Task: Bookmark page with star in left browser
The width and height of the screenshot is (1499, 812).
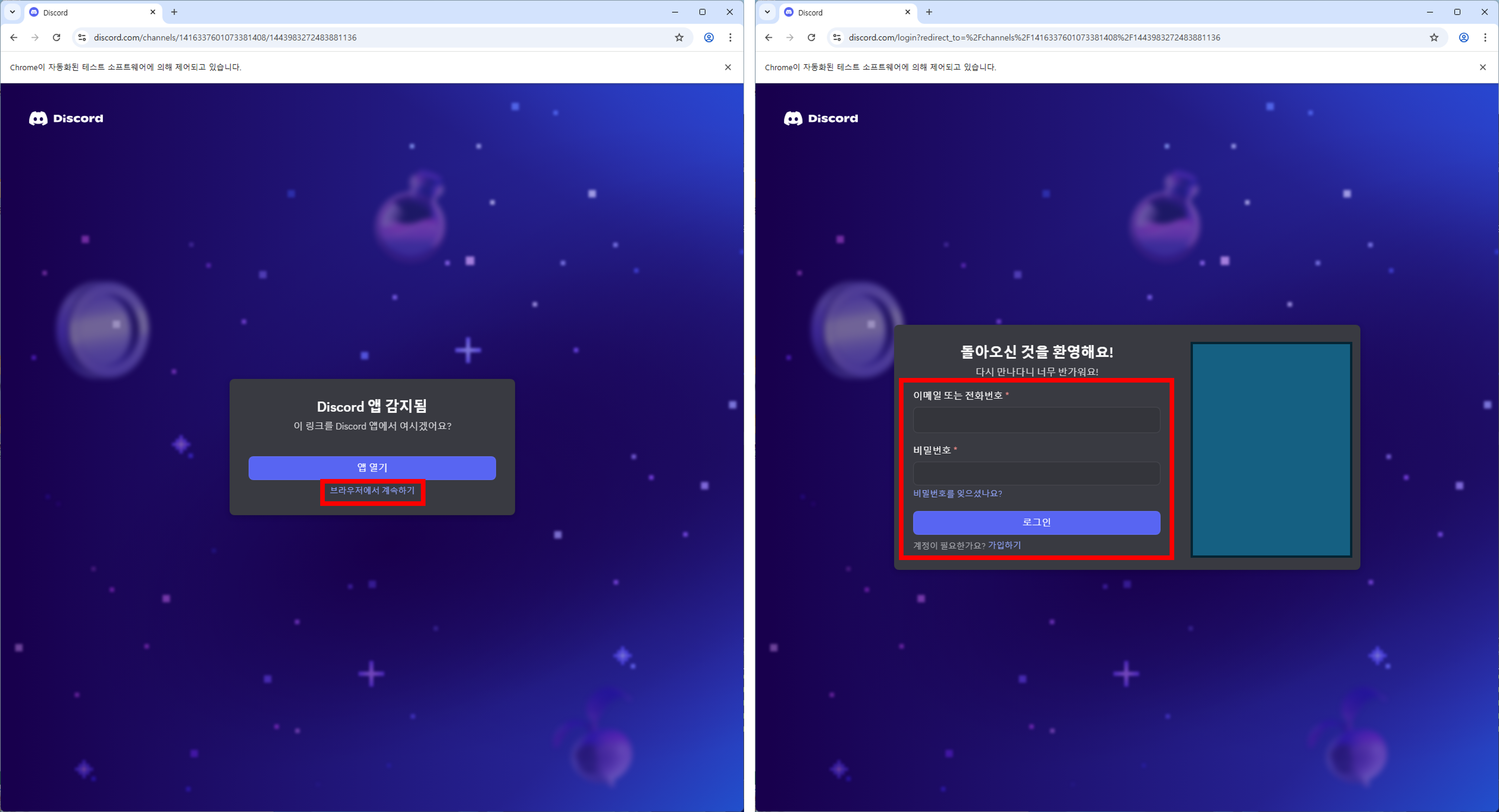Action: 679,37
